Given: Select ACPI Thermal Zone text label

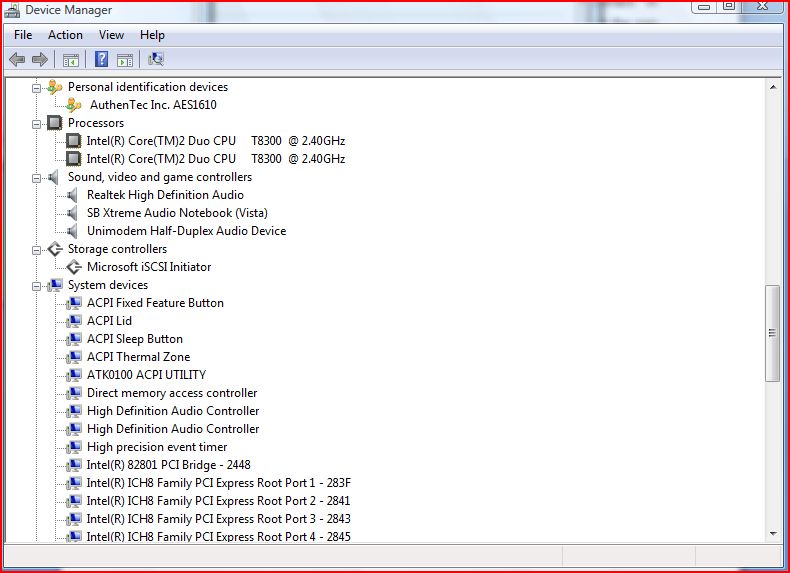Looking at the screenshot, I should point(139,357).
